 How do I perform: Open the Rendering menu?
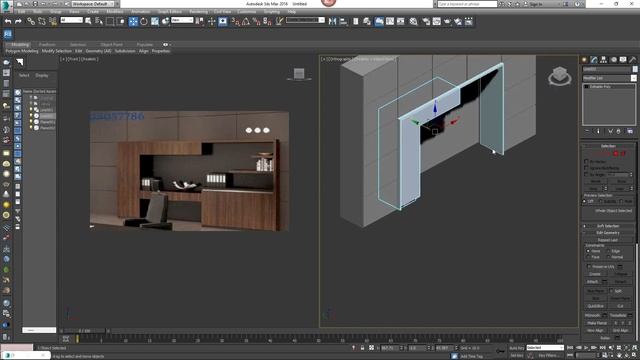coord(198,12)
